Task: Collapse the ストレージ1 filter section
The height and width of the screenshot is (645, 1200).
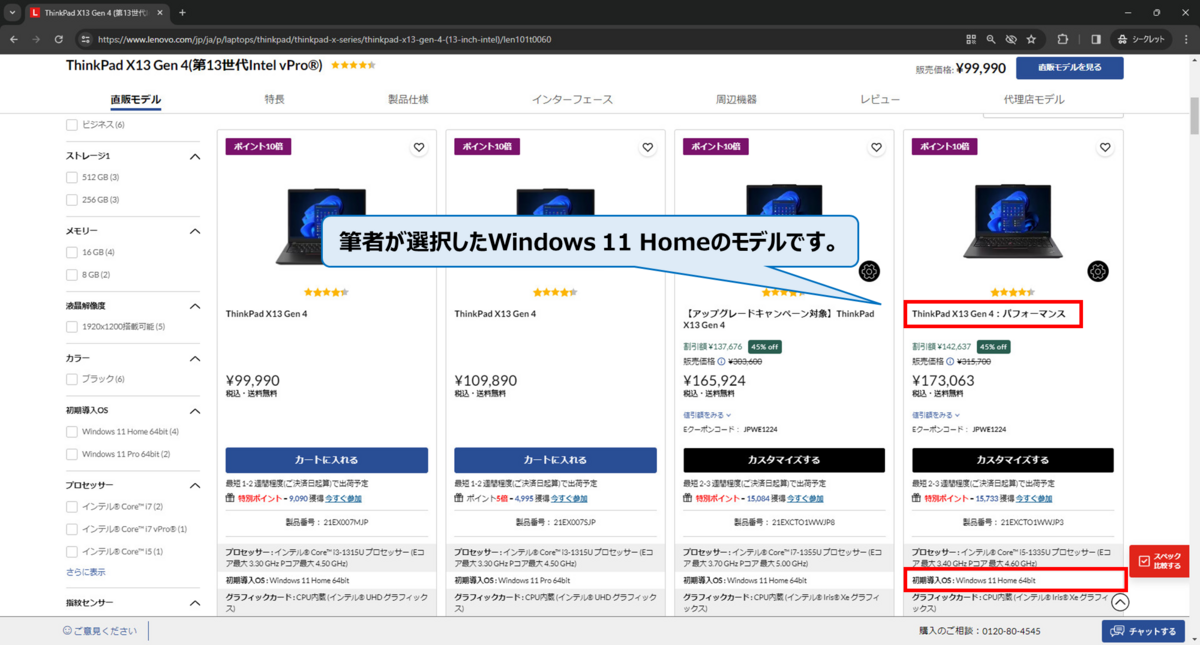Action: coord(195,156)
